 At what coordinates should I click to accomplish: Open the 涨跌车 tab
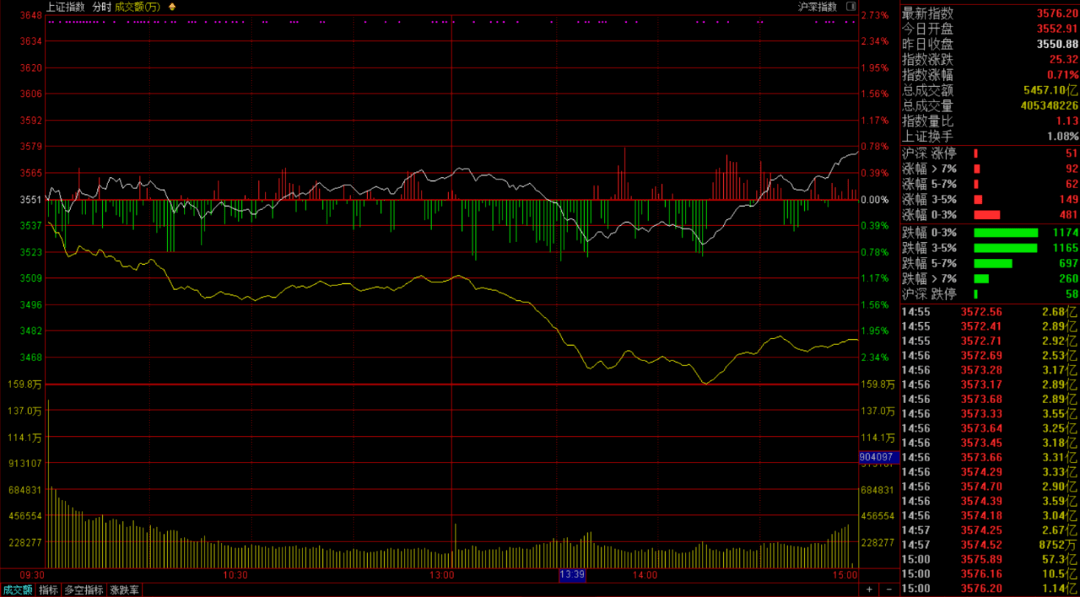pos(125,590)
